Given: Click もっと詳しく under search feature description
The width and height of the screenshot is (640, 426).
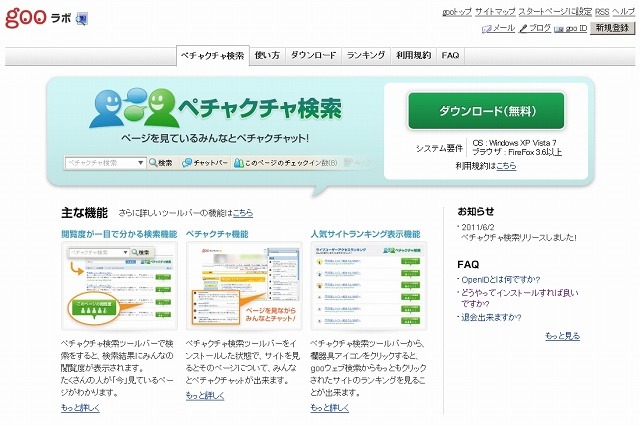Looking at the screenshot, I should tap(80, 407).
